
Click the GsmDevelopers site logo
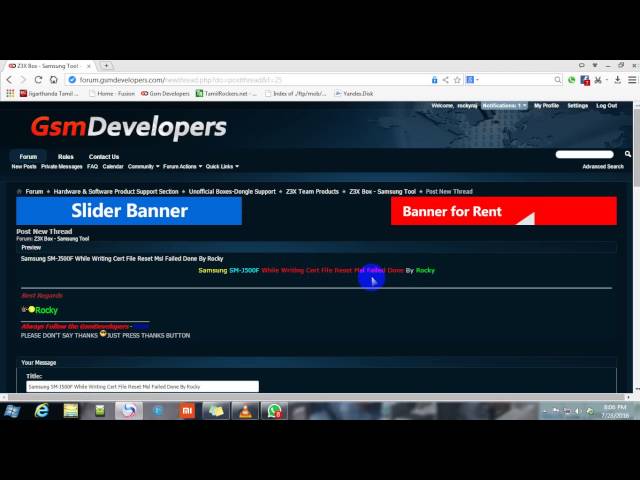point(129,127)
